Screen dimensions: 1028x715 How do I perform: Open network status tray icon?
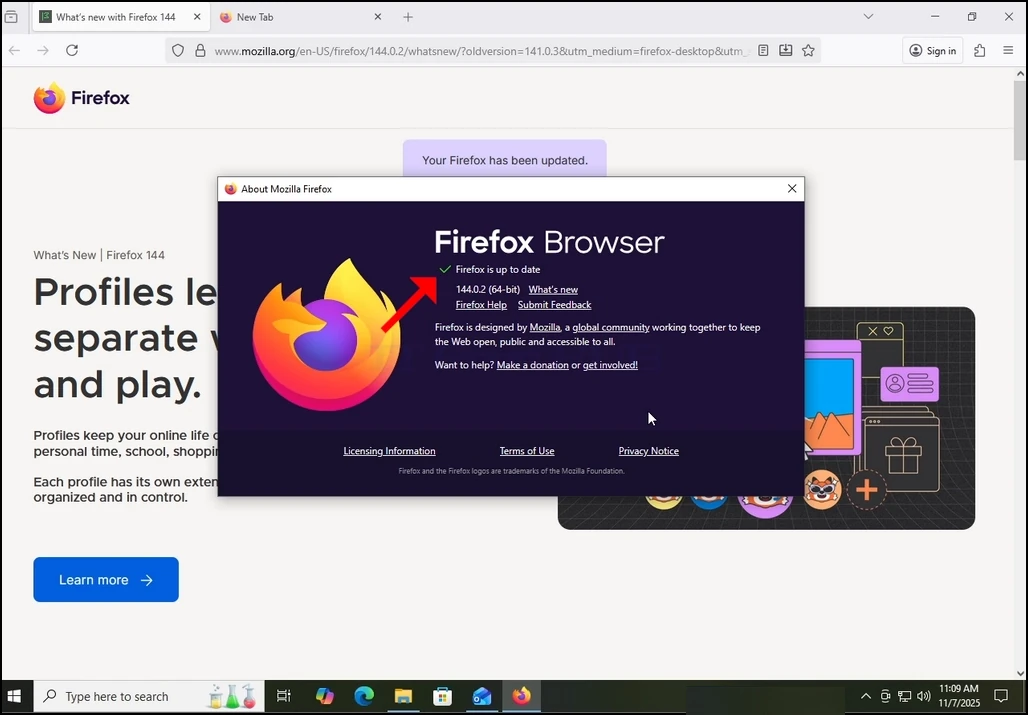[x=905, y=696]
